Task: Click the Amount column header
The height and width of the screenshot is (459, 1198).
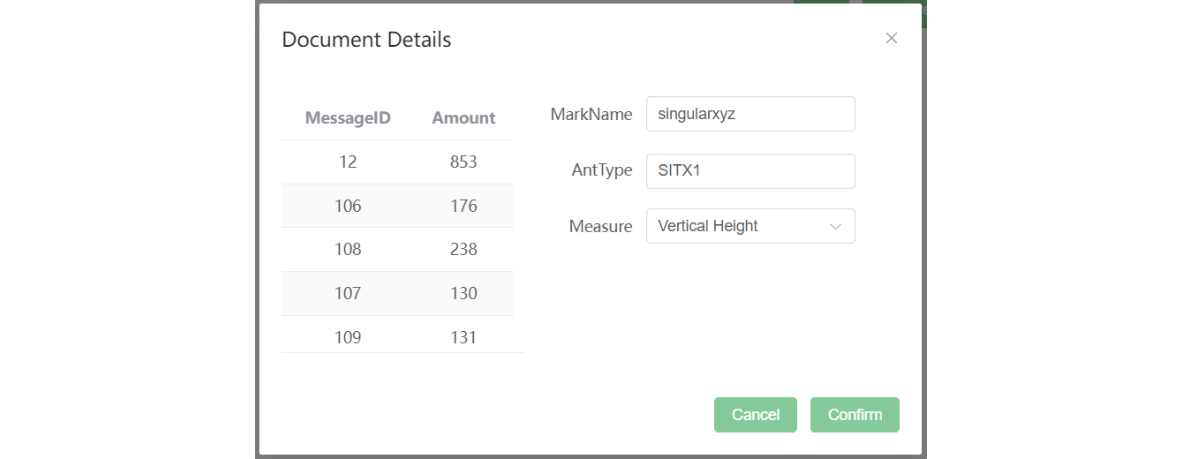Action: click(463, 118)
